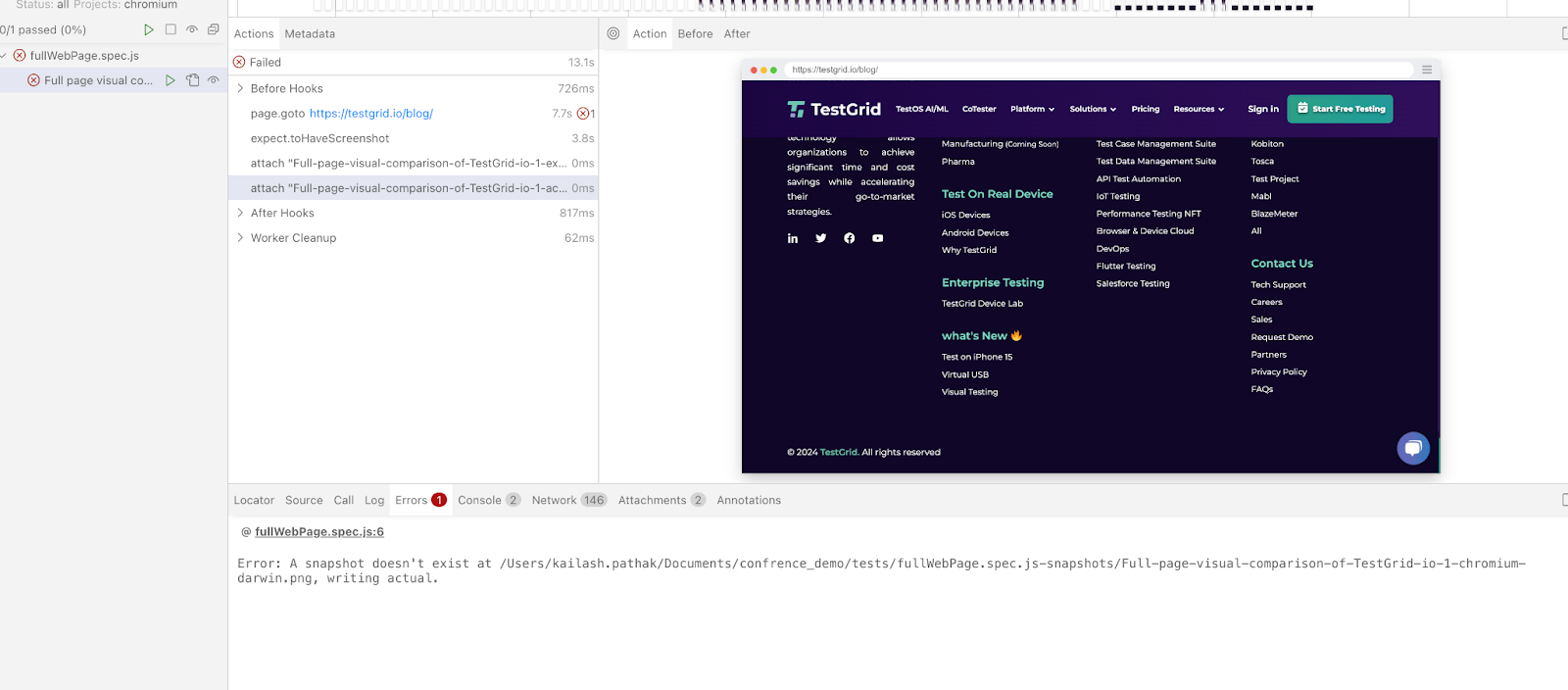Click the Tech Support footer link
The image size is (1568, 690).
point(1278,285)
